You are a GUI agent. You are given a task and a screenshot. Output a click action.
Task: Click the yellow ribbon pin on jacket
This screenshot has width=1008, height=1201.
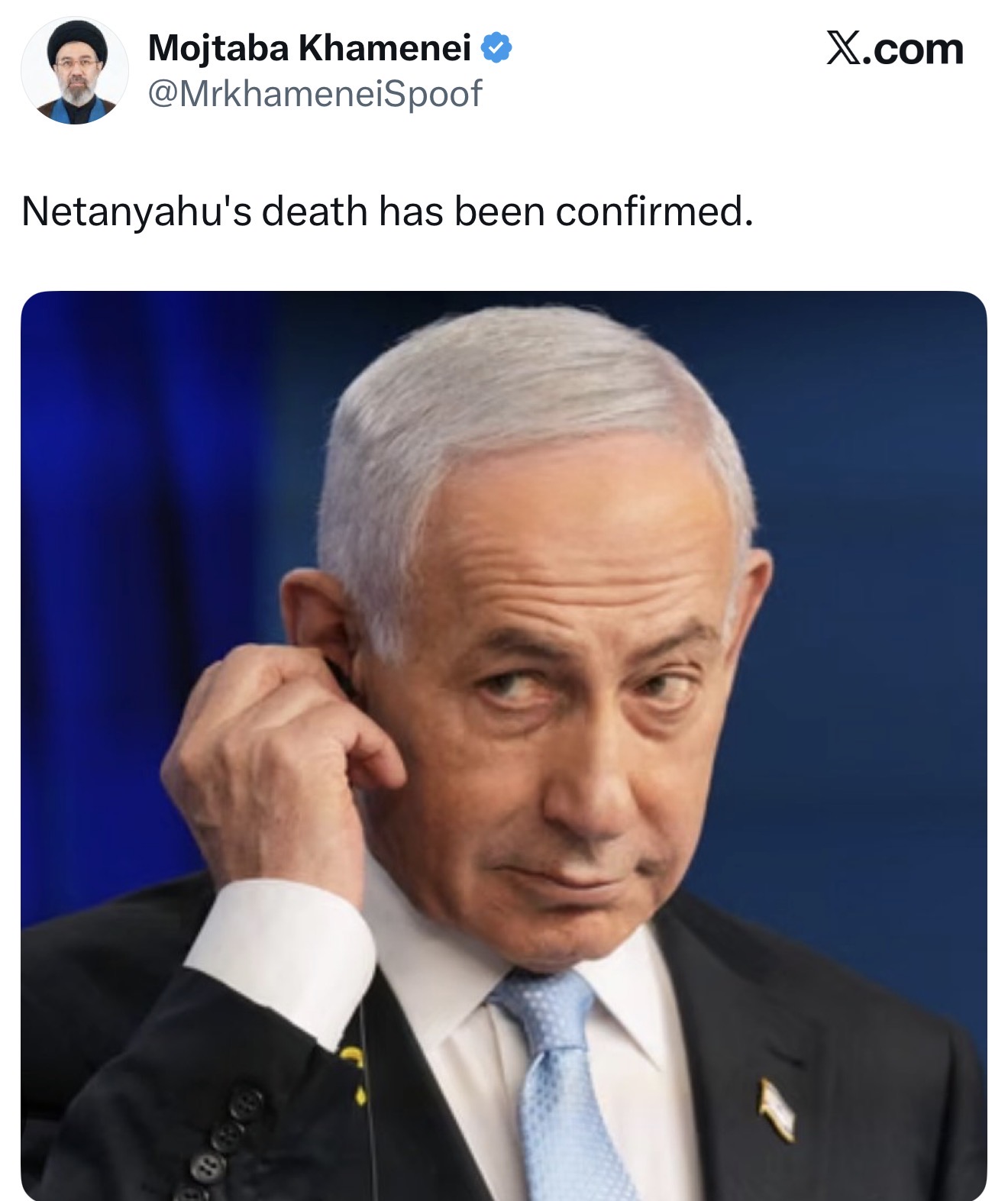point(356,1073)
